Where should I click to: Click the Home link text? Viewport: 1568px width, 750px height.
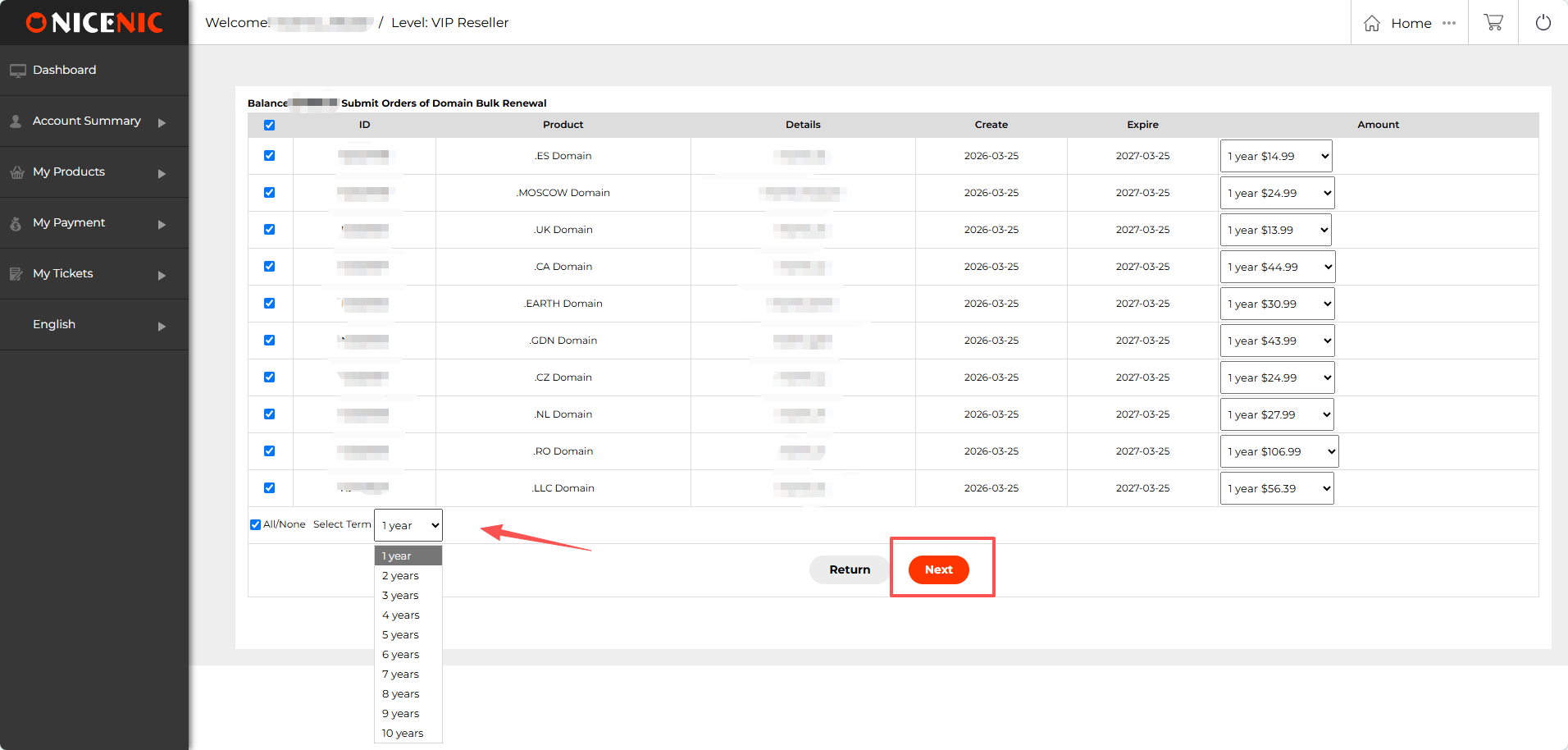(x=1411, y=24)
